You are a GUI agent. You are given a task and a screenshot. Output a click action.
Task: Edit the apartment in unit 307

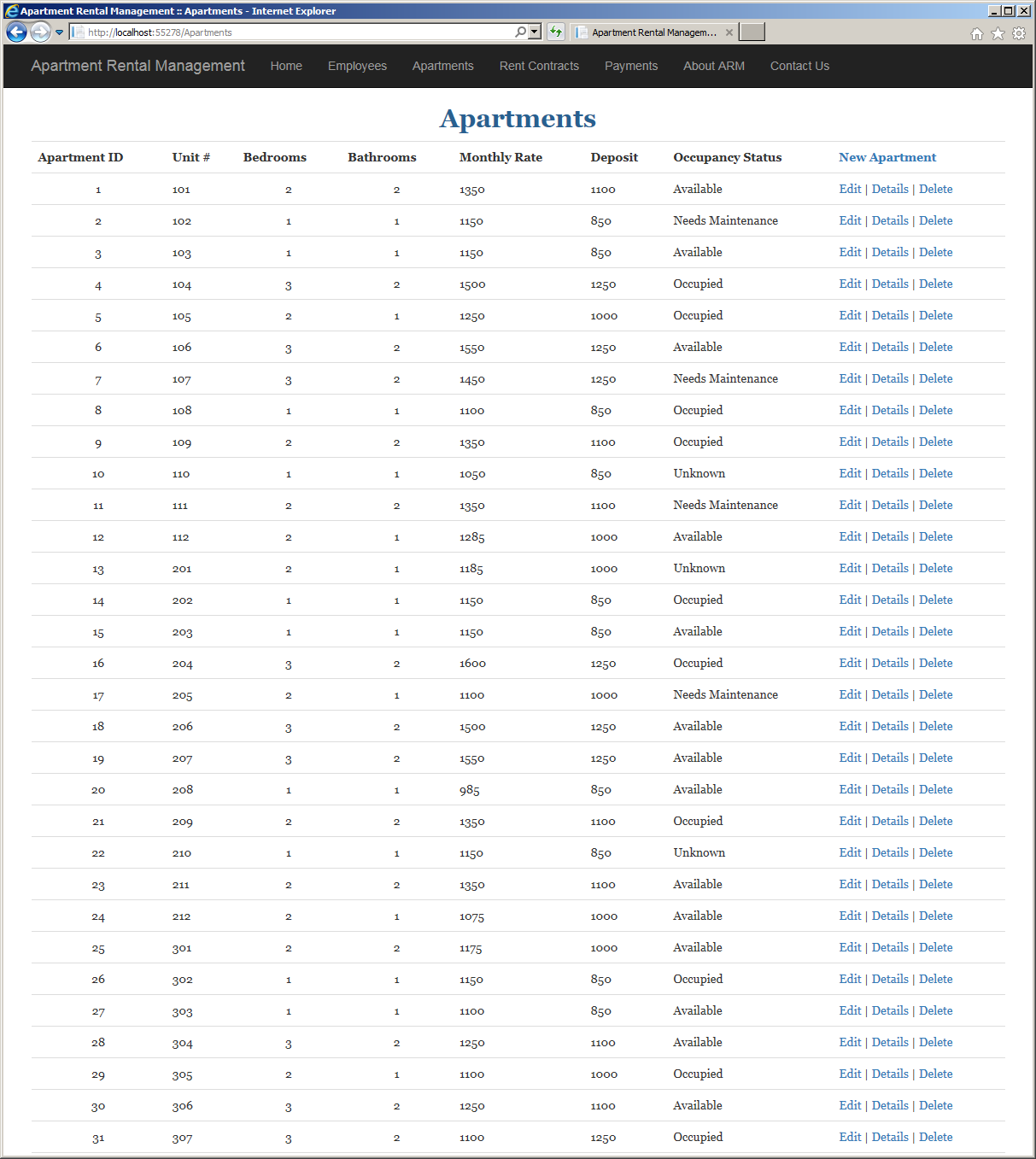850,1137
